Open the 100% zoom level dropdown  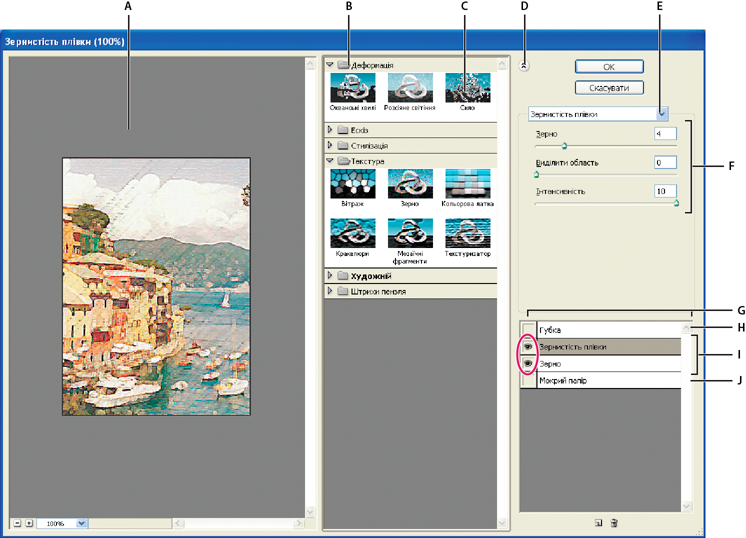coord(81,523)
